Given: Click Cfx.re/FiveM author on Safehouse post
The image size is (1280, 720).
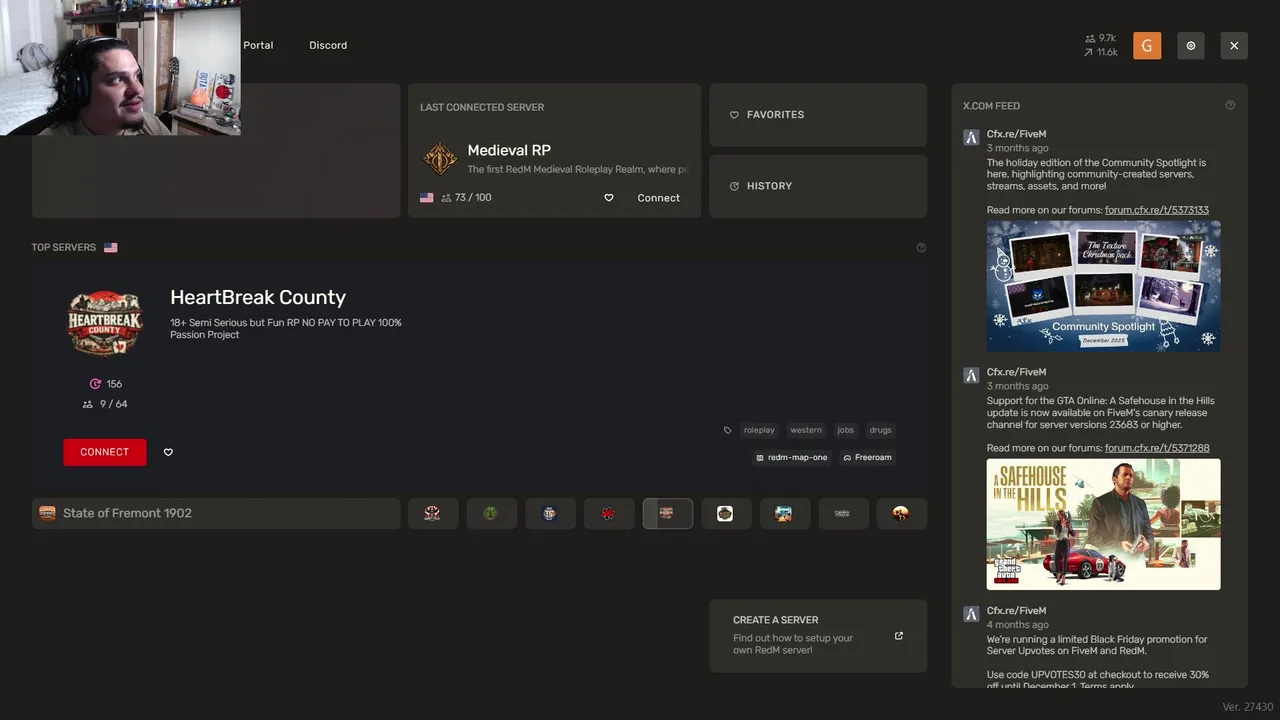Looking at the screenshot, I should 1016,372.
